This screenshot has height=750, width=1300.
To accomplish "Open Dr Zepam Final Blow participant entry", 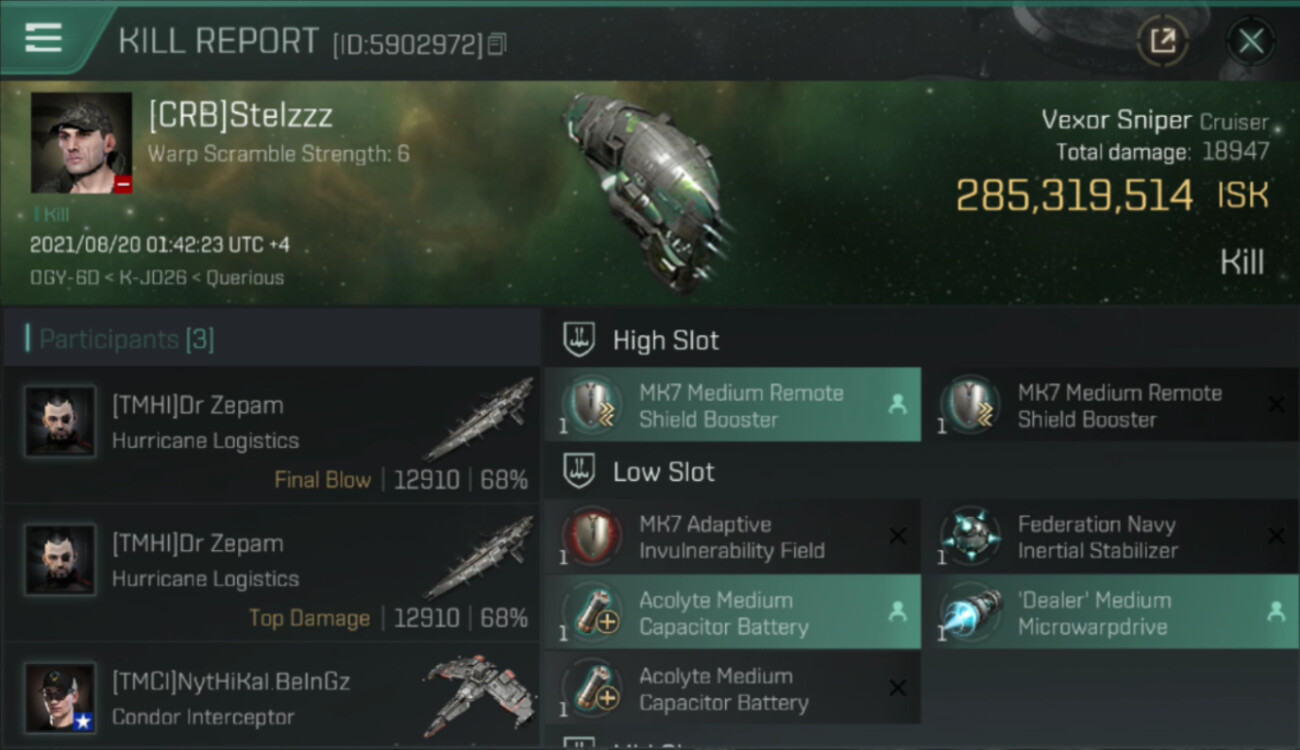I will 271,436.
